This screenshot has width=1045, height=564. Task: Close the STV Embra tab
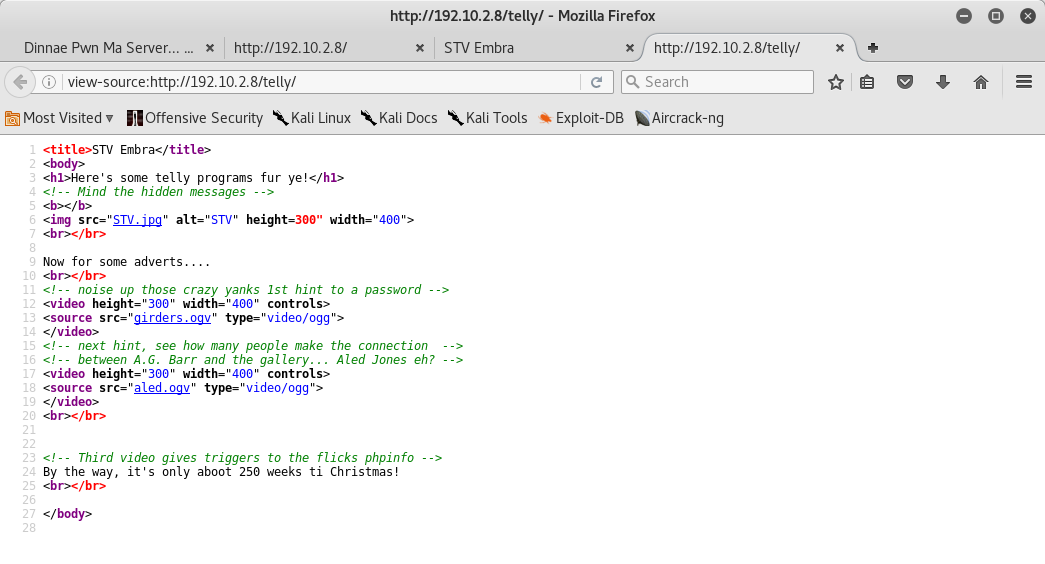(x=629, y=48)
